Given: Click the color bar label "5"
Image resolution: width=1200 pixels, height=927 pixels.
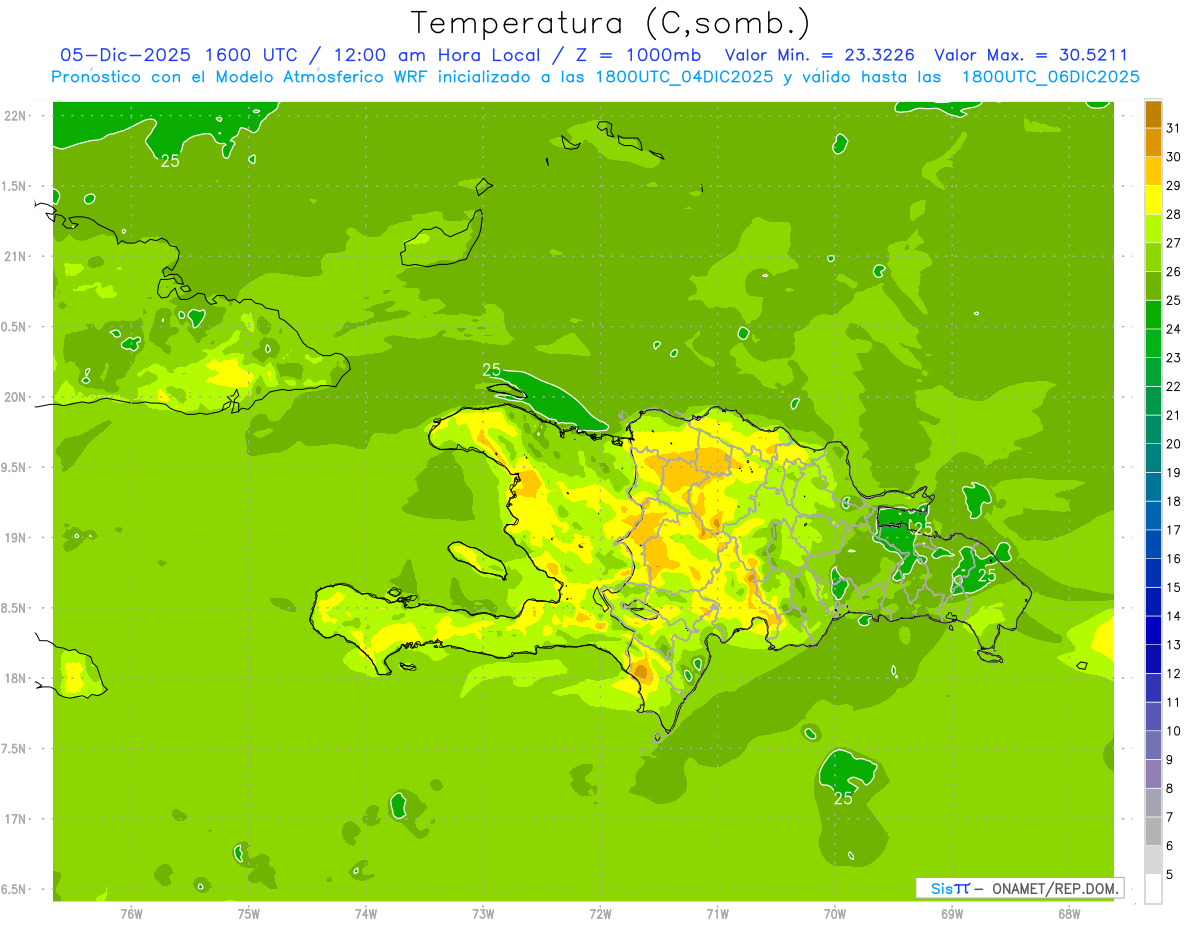Looking at the screenshot, I should (x=1170, y=875).
